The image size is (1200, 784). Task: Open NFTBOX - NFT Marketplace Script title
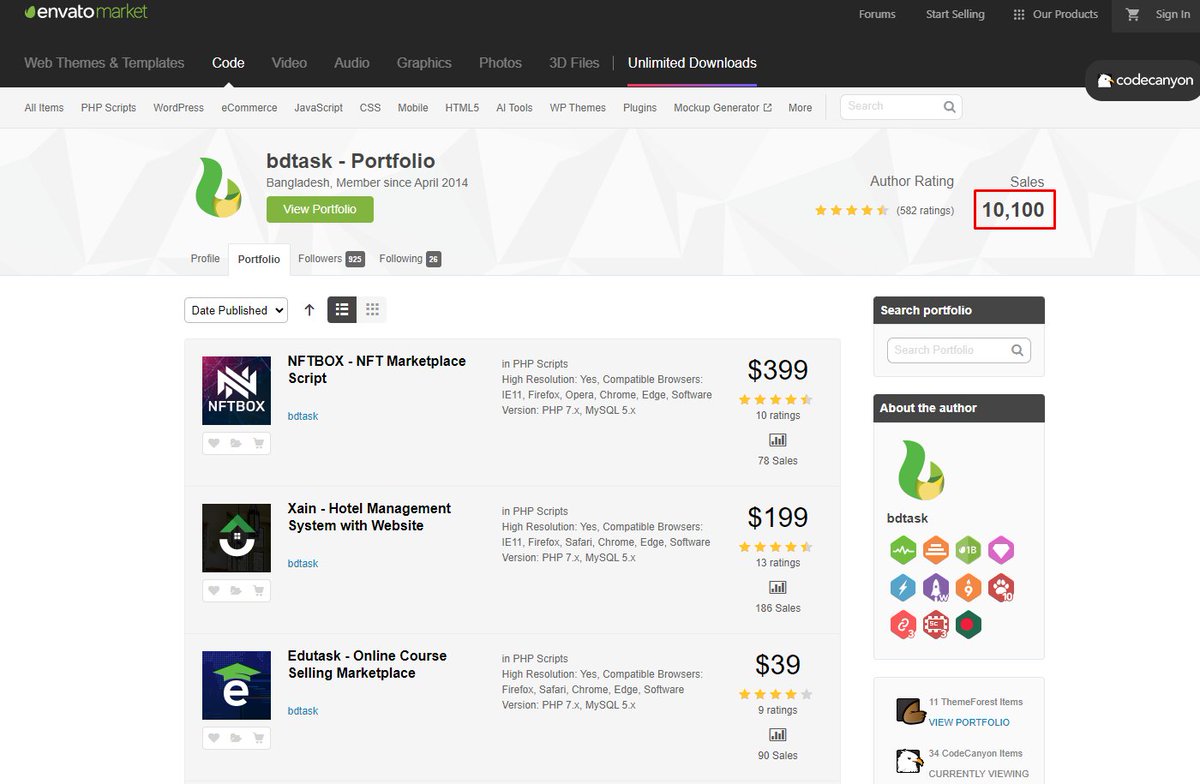[376, 369]
